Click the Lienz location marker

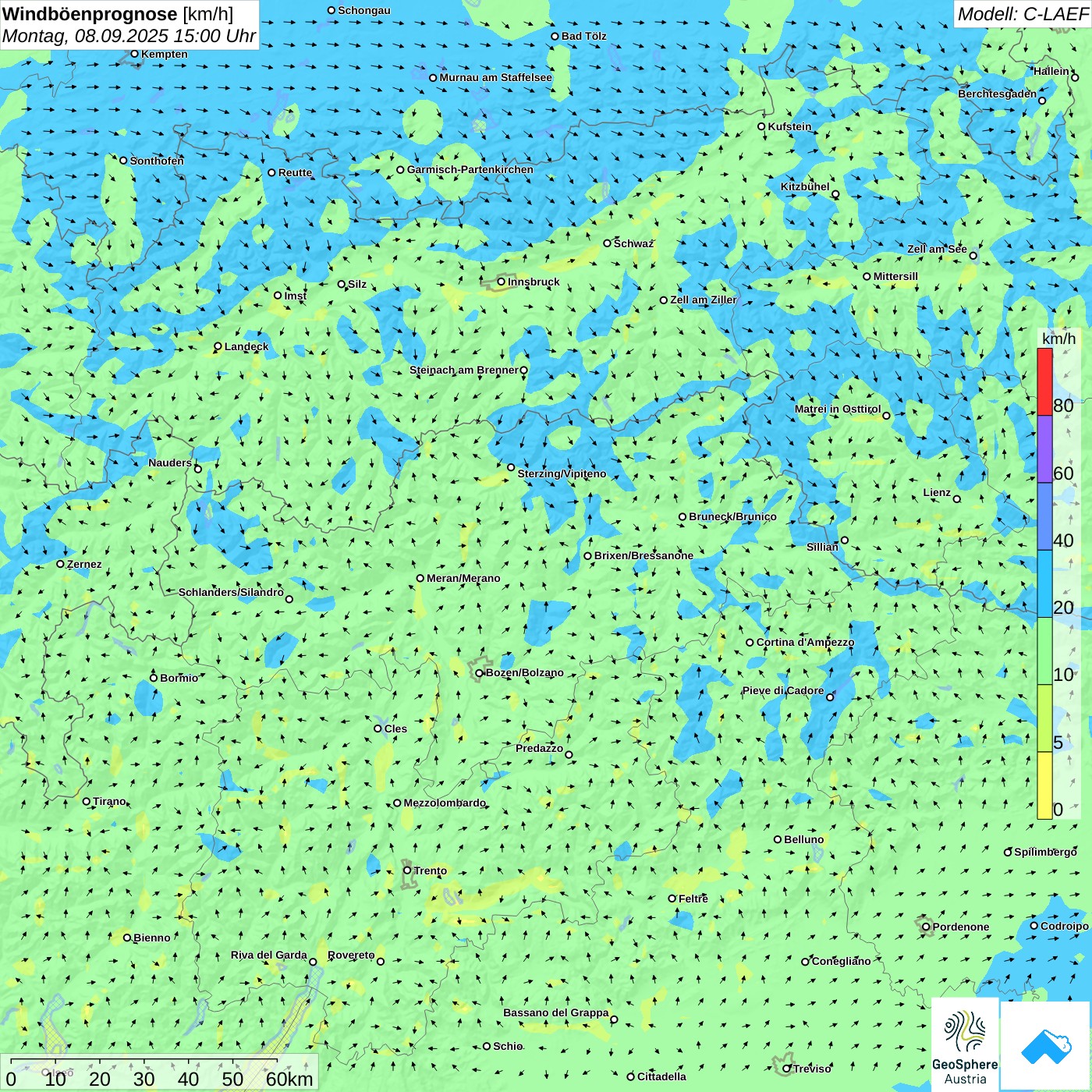tap(957, 499)
